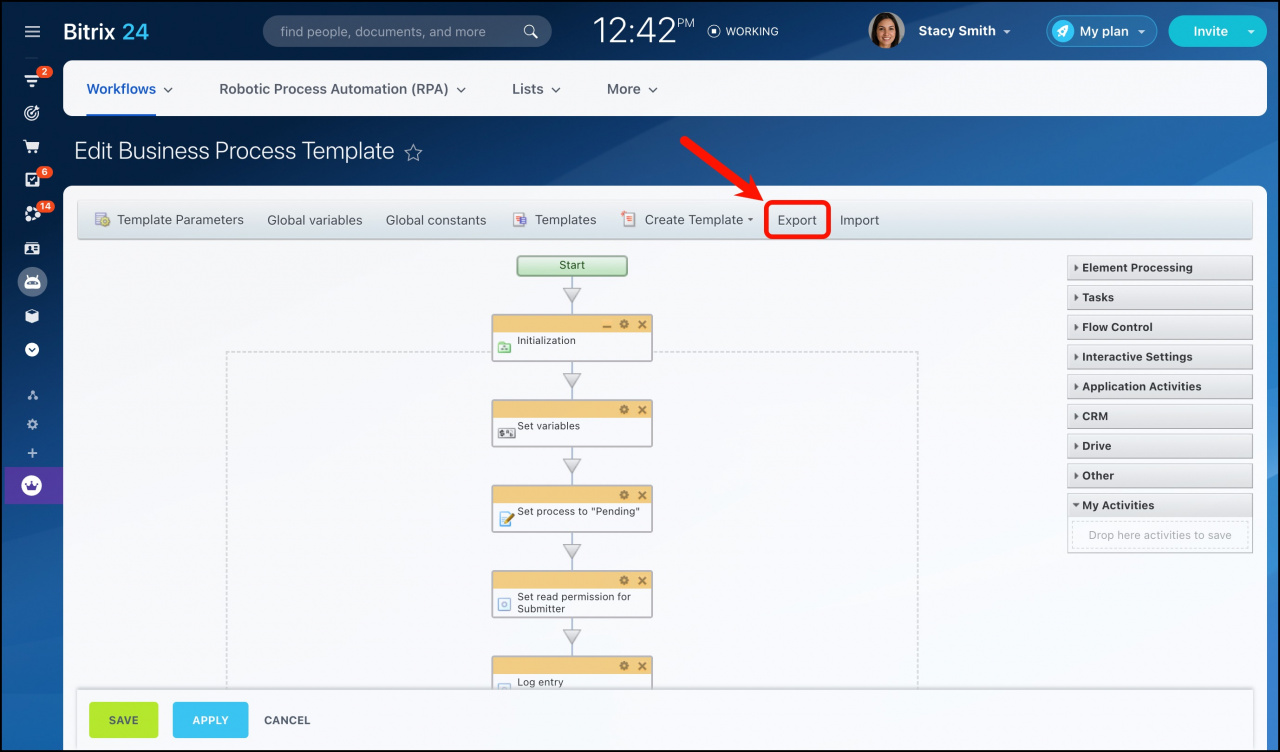The width and height of the screenshot is (1280, 752).
Task: Open the Robotic Process Automation (RPA) tab
Action: pyautogui.click(x=343, y=89)
